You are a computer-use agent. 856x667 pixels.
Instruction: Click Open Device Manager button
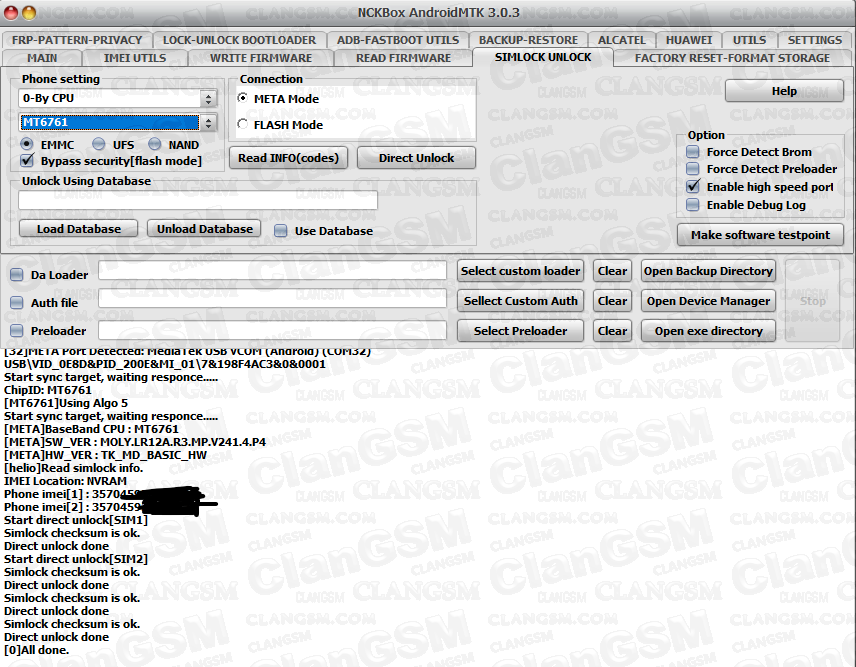708,301
